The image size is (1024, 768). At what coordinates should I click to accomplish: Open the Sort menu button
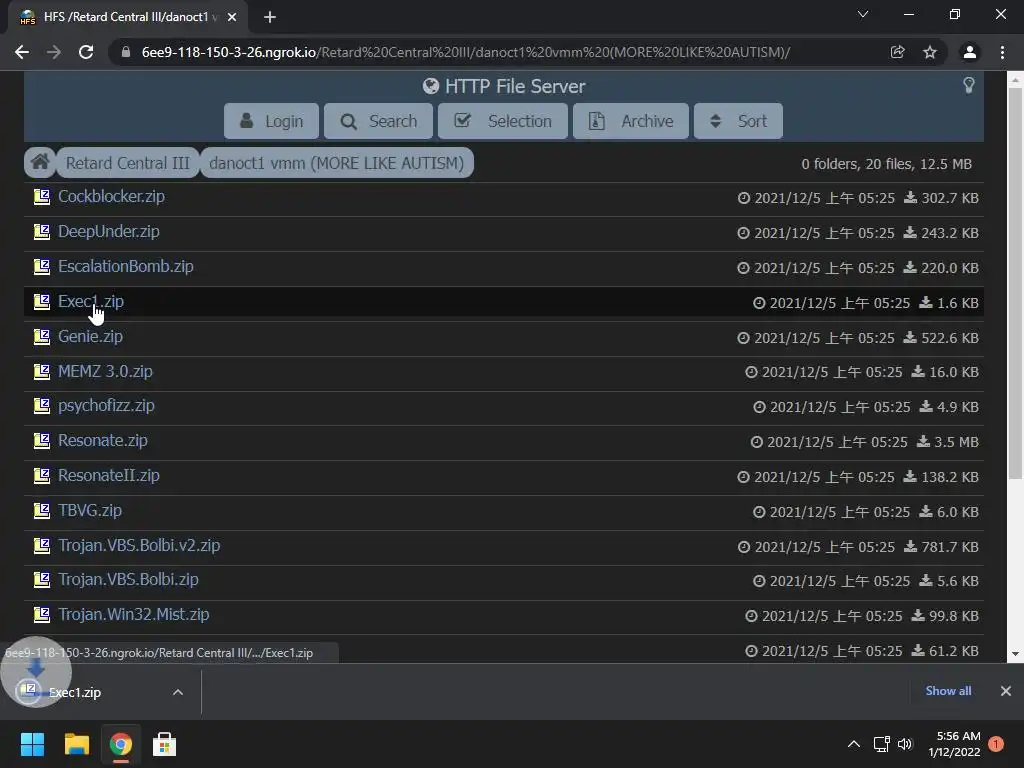738,121
